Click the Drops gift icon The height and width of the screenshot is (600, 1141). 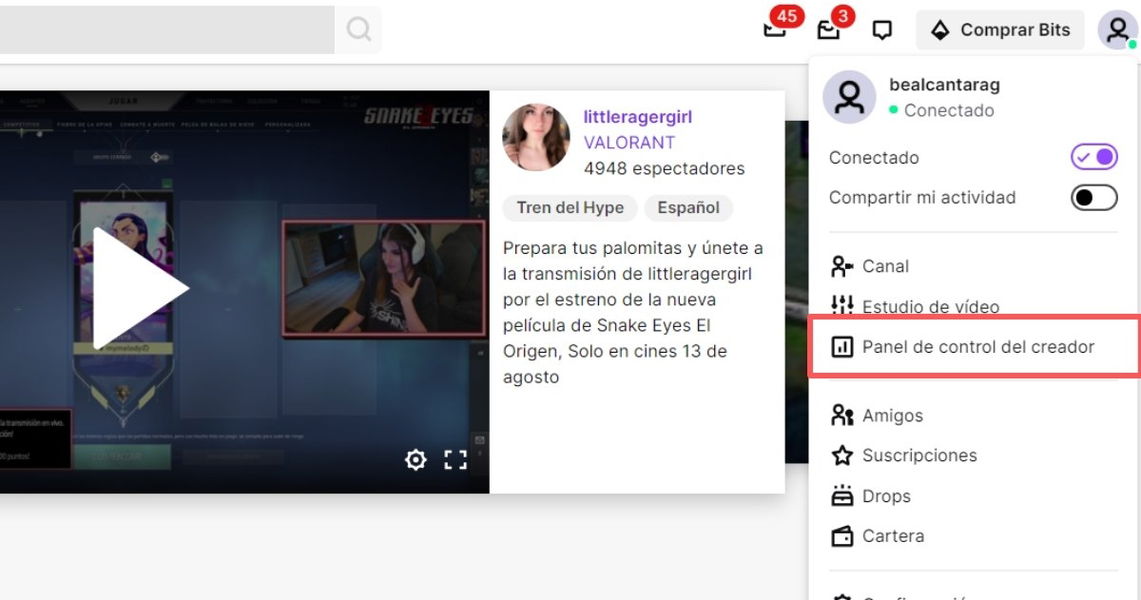click(x=842, y=496)
